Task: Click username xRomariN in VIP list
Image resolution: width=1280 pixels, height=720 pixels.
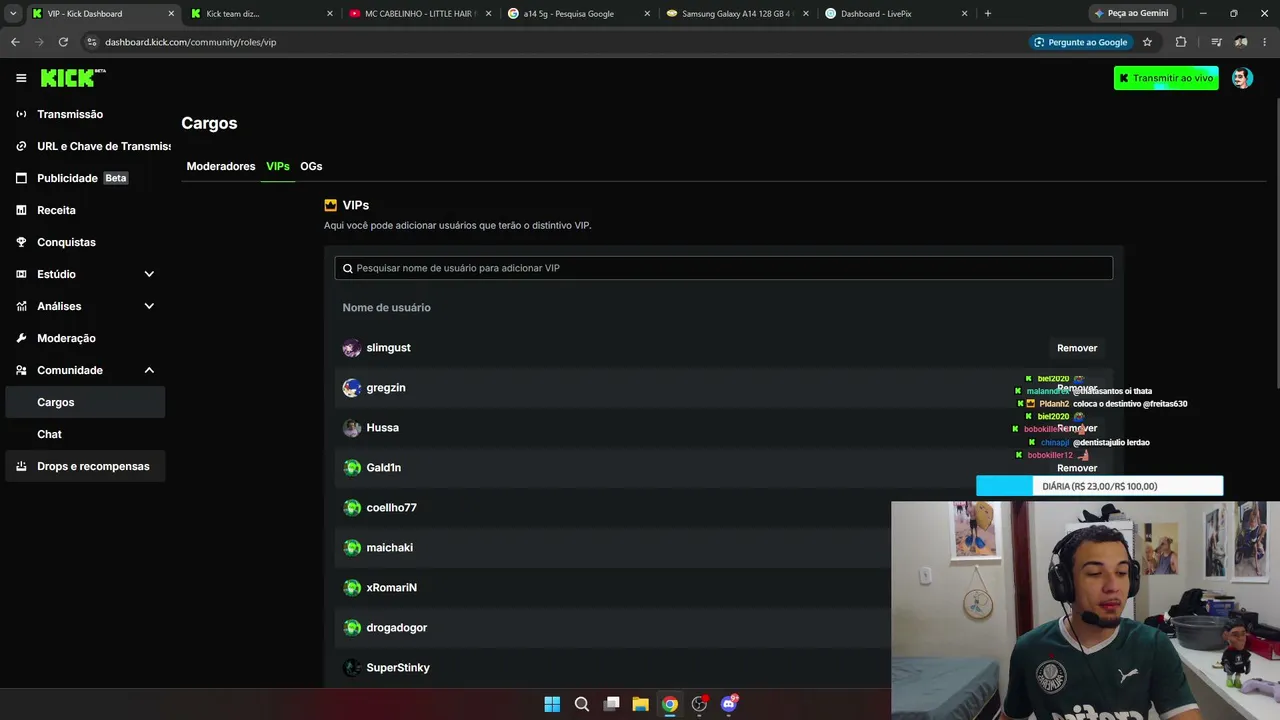Action: 391,588
